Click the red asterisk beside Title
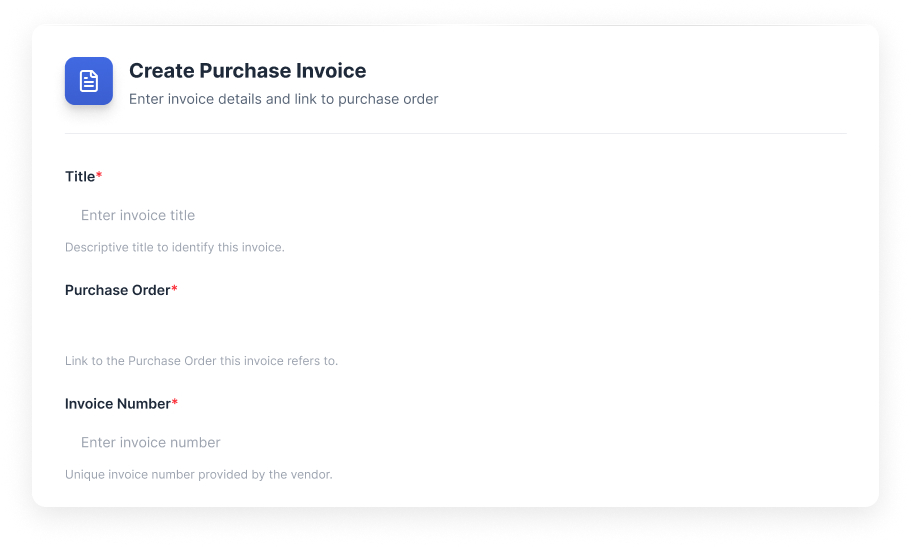 (99, 176)
